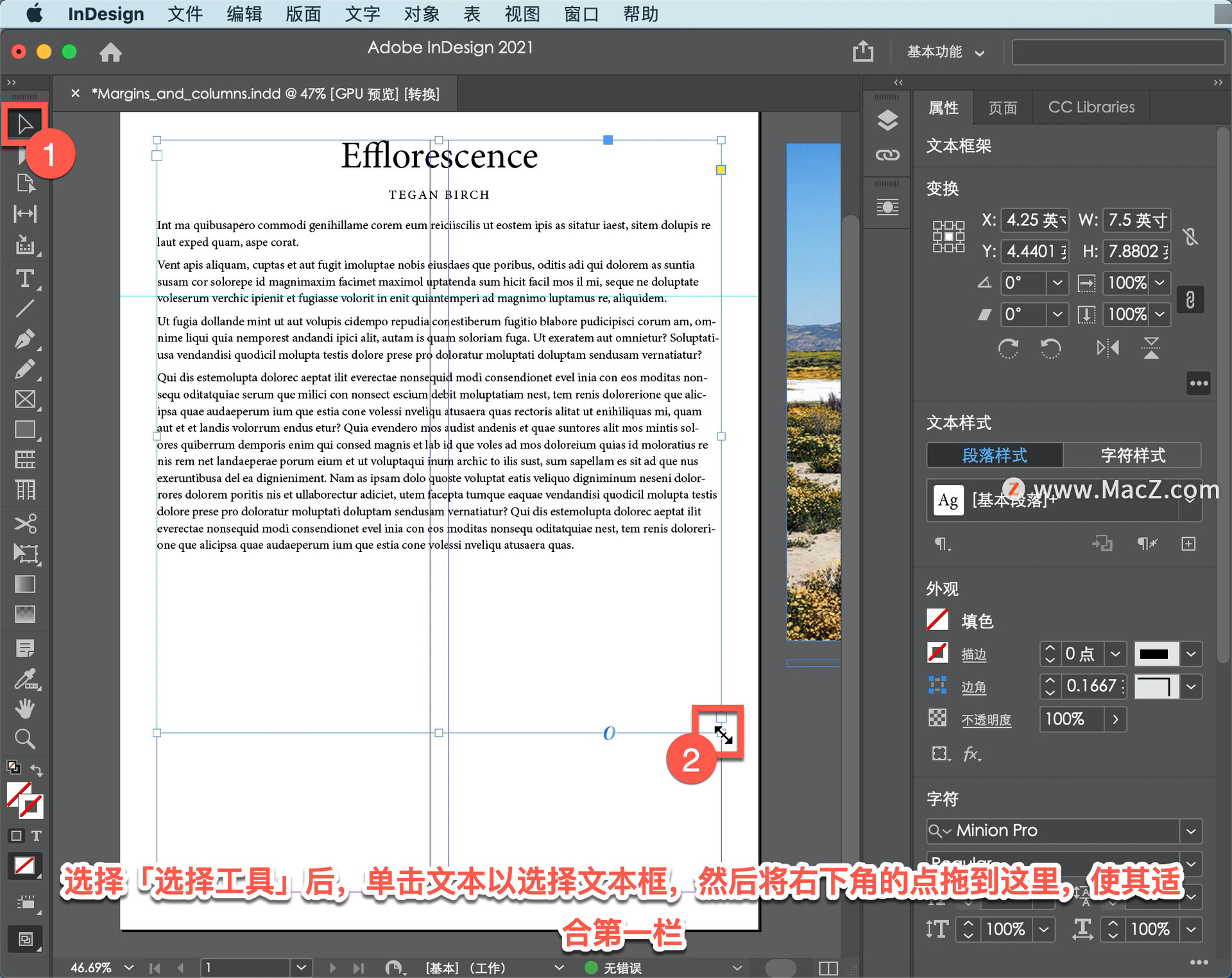
Task: Toggle constrain proportions for width and height
Action: pos(1191,236)
